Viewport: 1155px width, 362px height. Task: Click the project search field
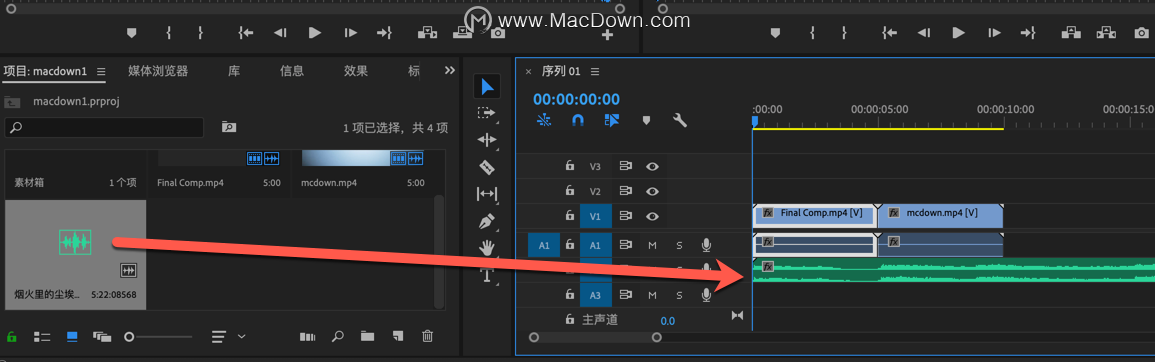[x=104, y=128]
